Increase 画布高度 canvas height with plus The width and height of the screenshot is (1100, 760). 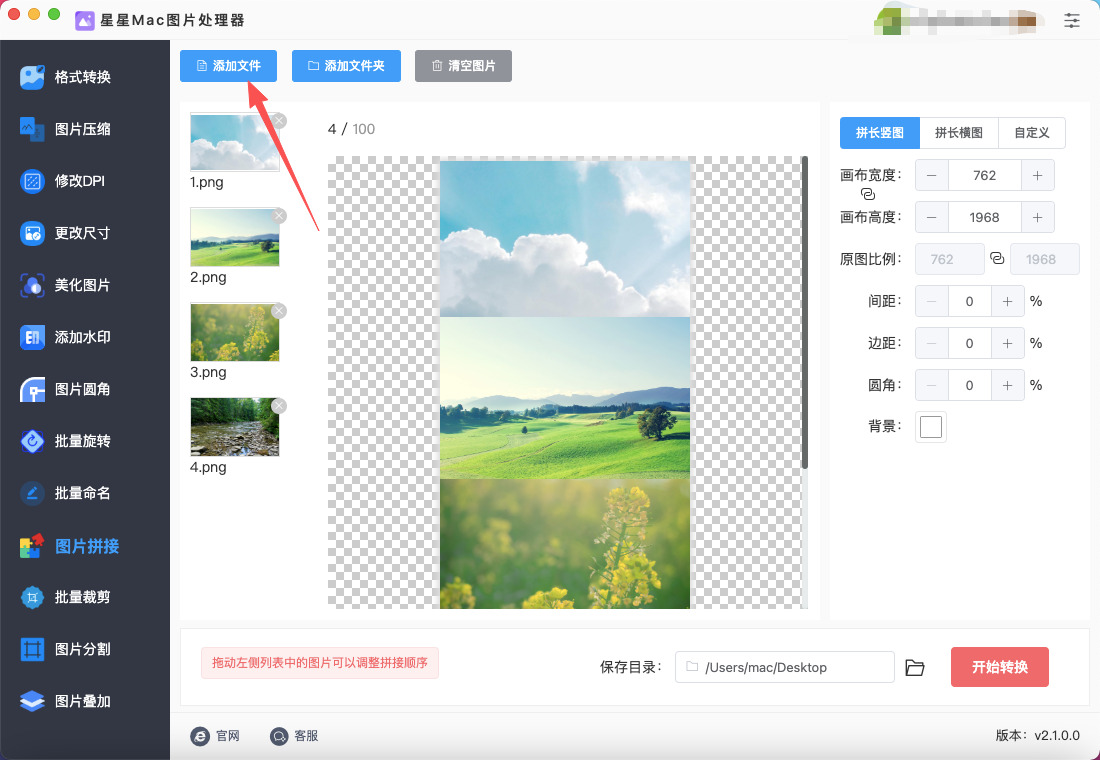pyautogui.click(x=1038, y=218)
